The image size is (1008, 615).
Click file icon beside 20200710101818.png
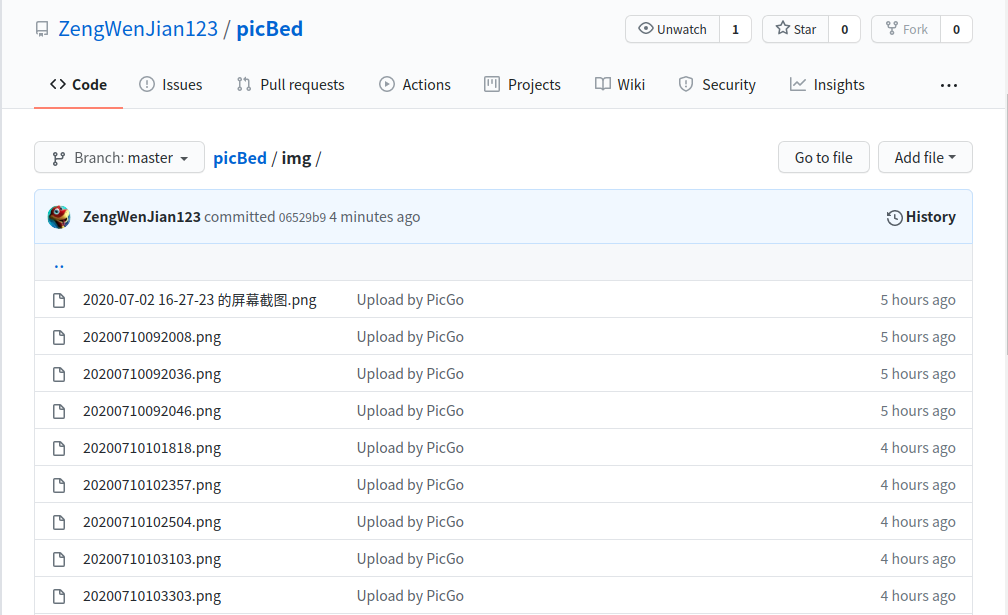pos(59,449)
